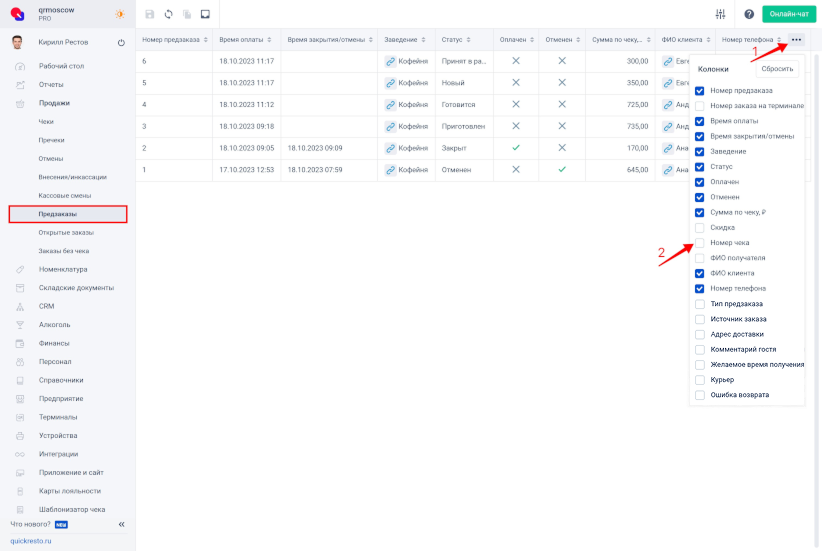822x551 pixels.
Task: Click the inbox tray toolbar icon
Action: click(205, 14)
